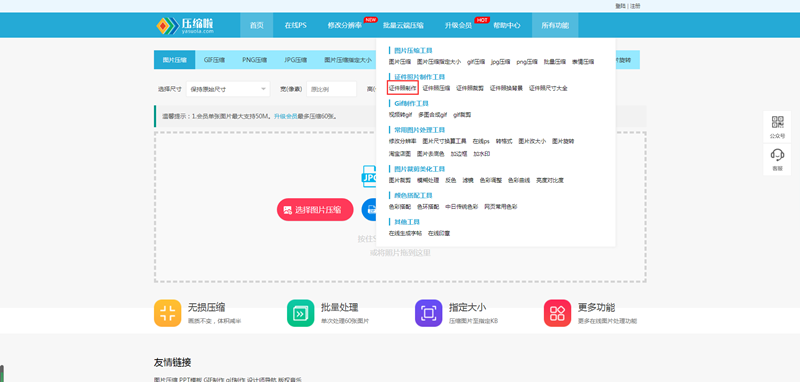The image size is (800, 382).
Task: Click the orange 无损压缩 feature icon
Action: point(167,313)
